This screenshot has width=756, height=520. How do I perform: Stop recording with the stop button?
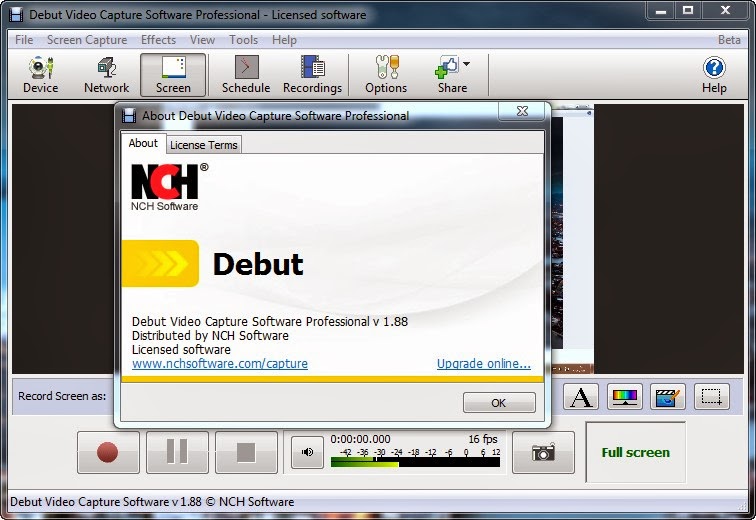point(246,453)
